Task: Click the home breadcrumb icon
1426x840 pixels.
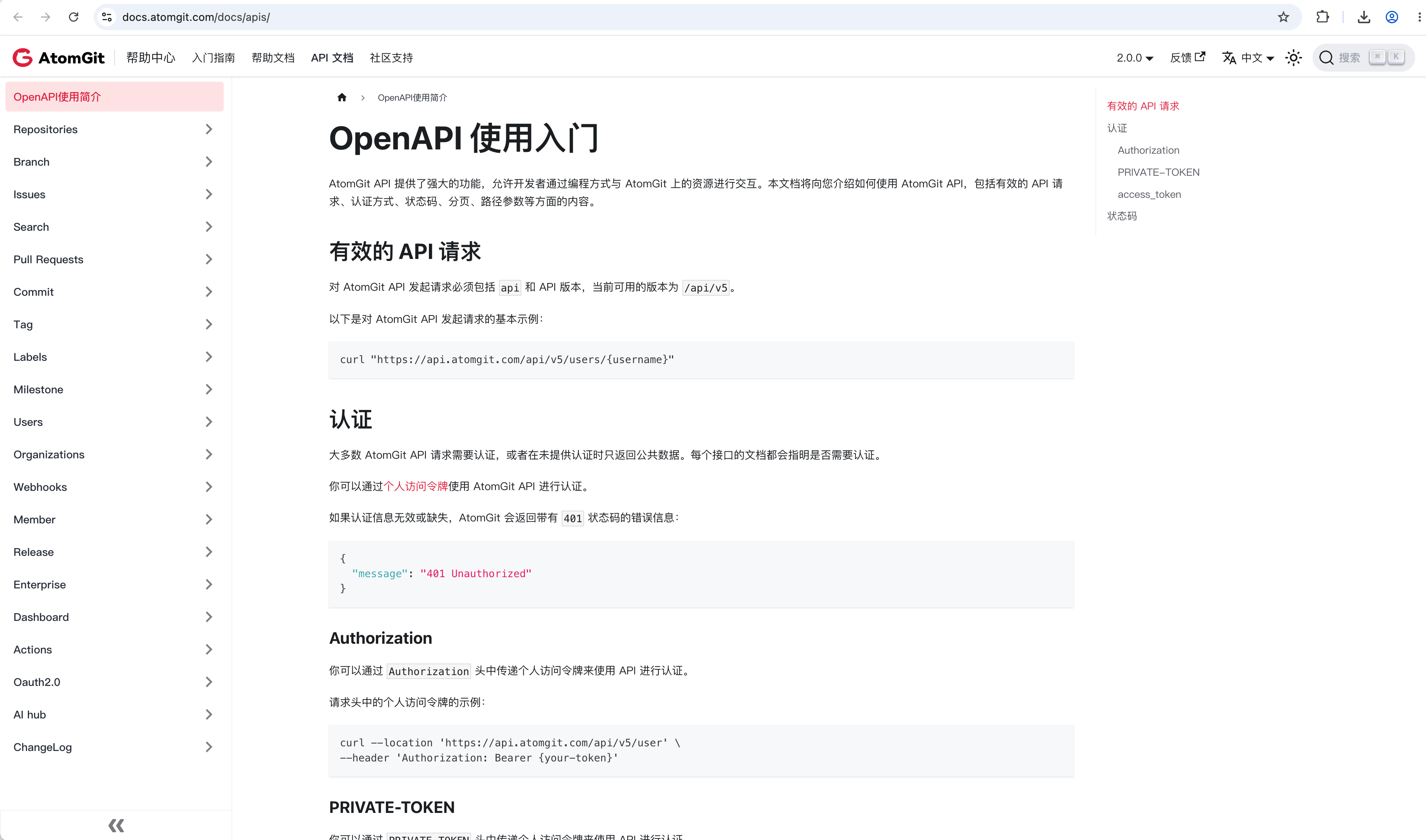Action: click(x=342, y=98)
